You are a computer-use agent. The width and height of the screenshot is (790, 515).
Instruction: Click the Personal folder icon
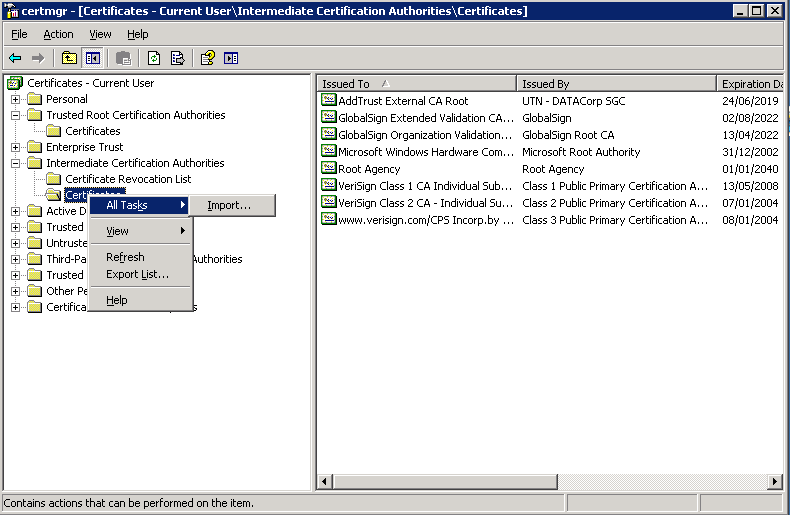coord(35,99)
